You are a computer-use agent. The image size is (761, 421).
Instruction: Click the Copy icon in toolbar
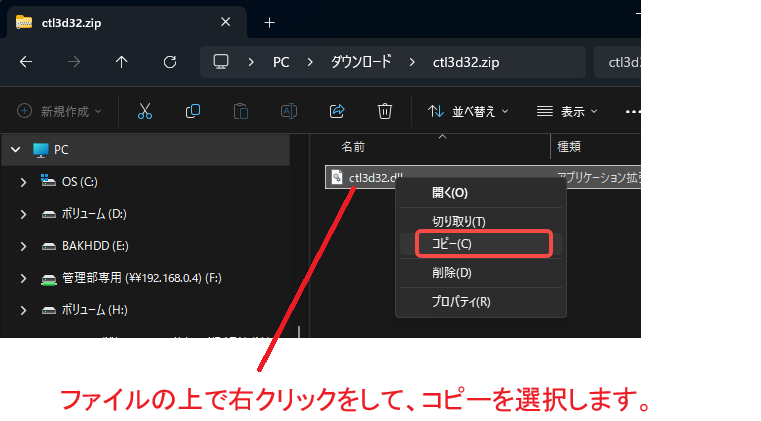193,111
